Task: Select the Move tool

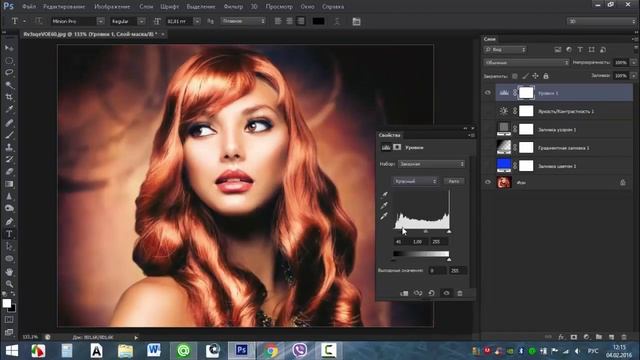Action: (x=9, y=48)
